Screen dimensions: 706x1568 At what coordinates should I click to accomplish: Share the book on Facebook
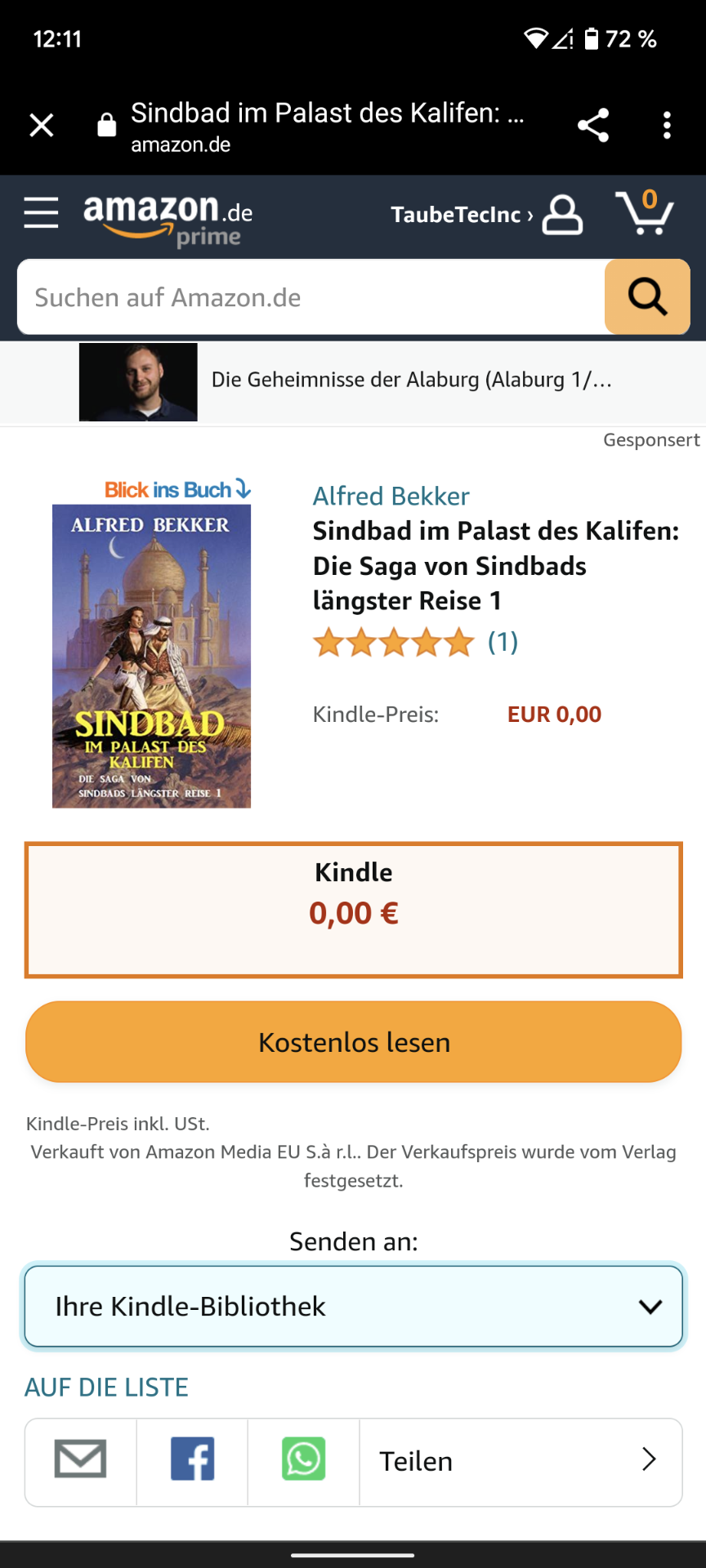click(192, 1462)
